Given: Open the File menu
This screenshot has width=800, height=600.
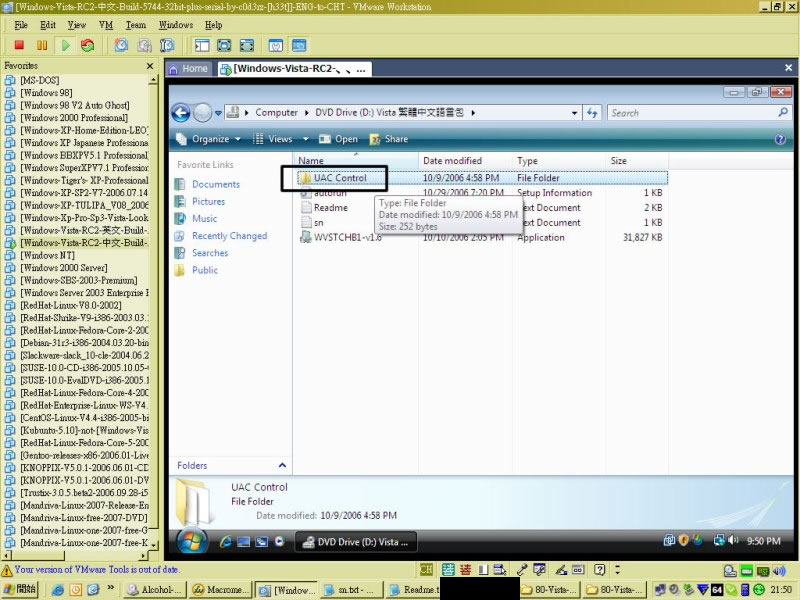Looking at the screenshot, I should pos(21,25).
